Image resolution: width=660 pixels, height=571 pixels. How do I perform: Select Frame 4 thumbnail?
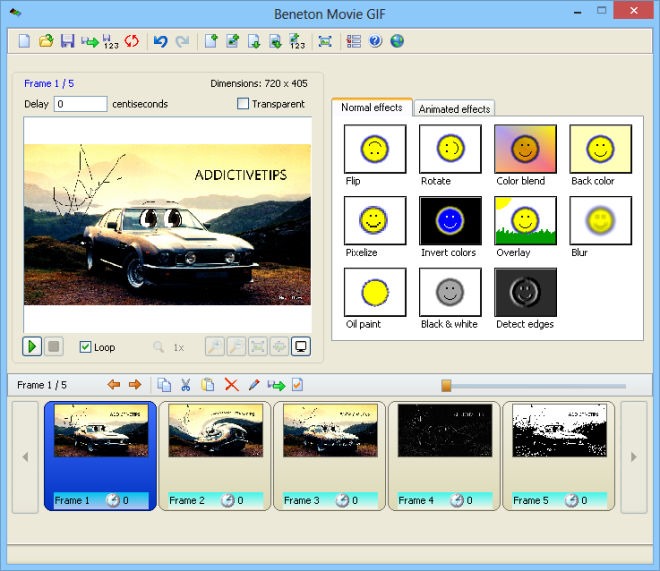click(x=444, y=456)
